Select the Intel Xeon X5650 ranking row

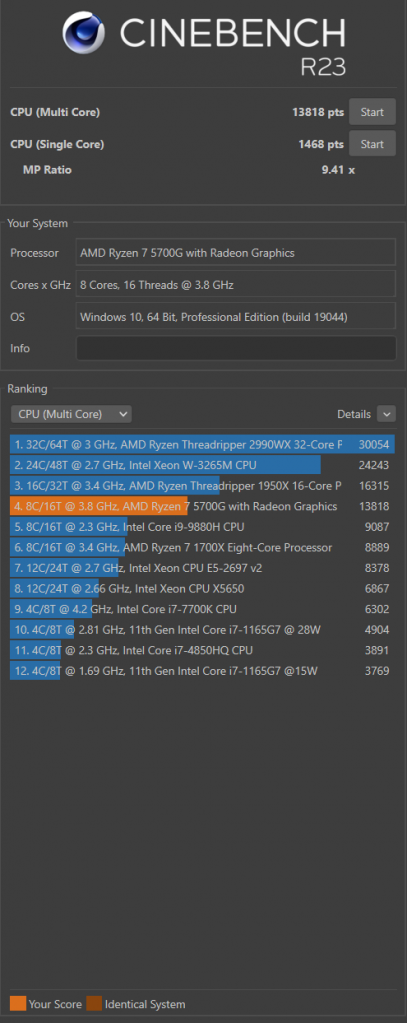202,588
